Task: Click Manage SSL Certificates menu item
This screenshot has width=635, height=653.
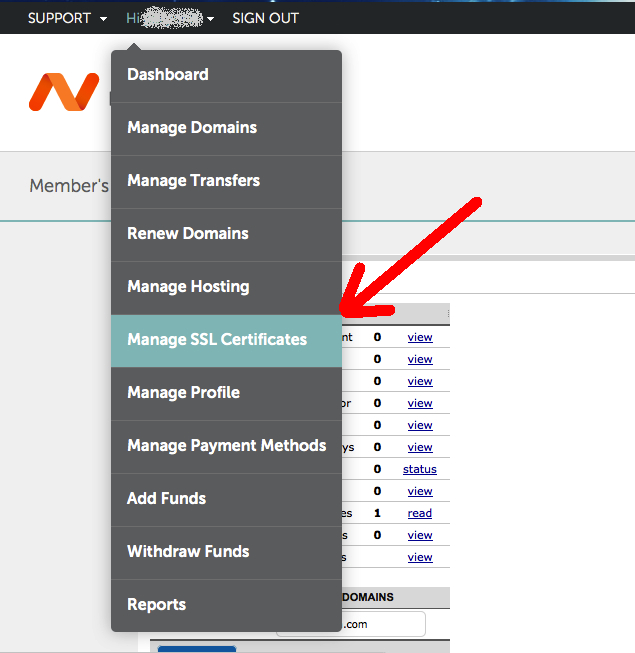Action: click(227, 341)
